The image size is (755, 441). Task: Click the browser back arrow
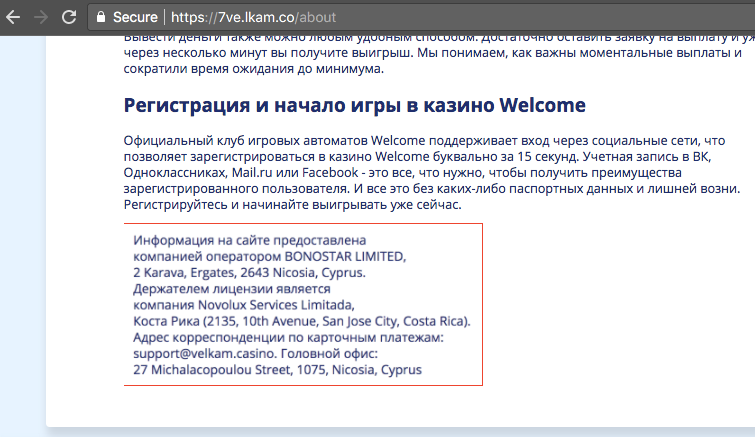pos(13,17)
